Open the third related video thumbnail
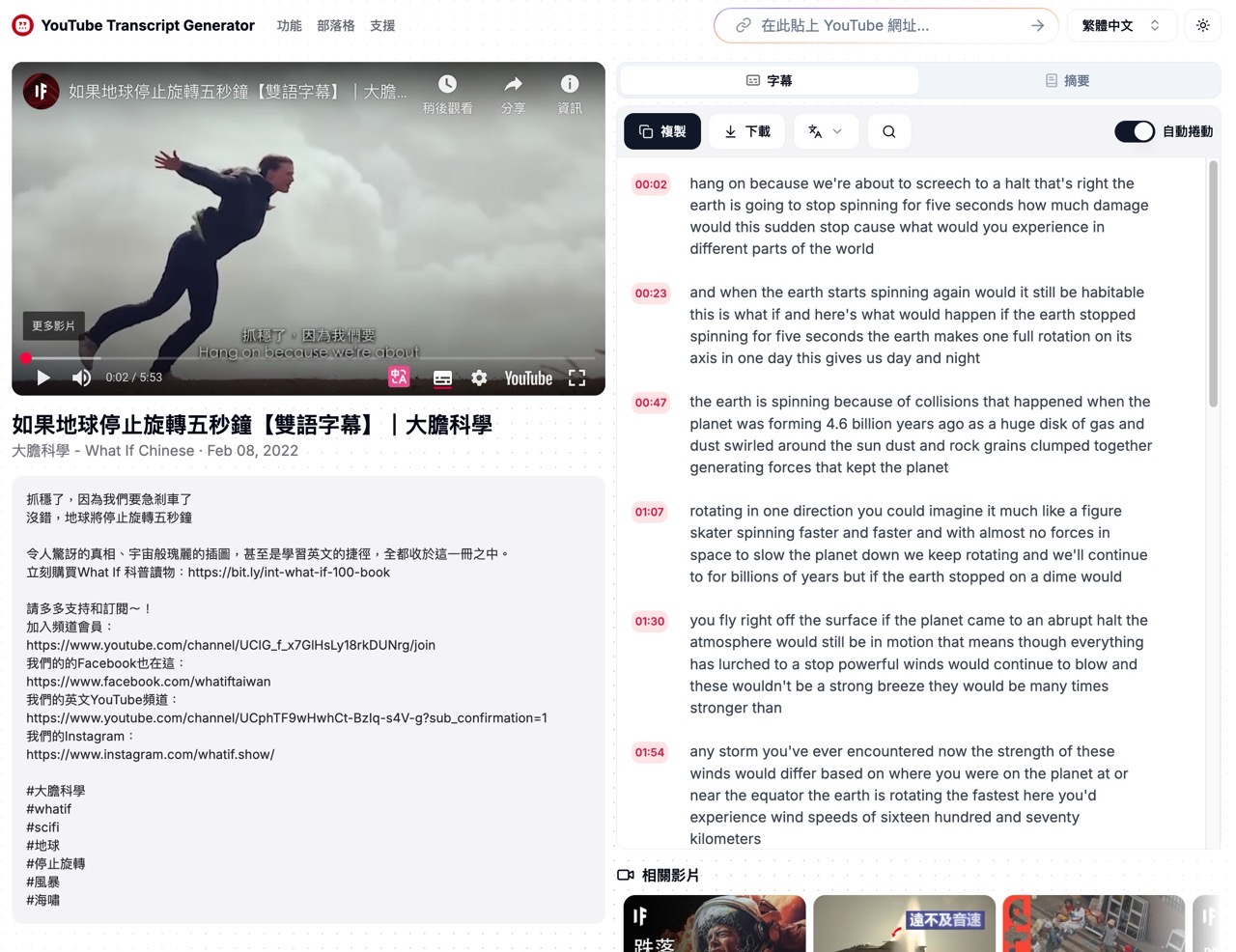1236x952 pixels. 1093,923
